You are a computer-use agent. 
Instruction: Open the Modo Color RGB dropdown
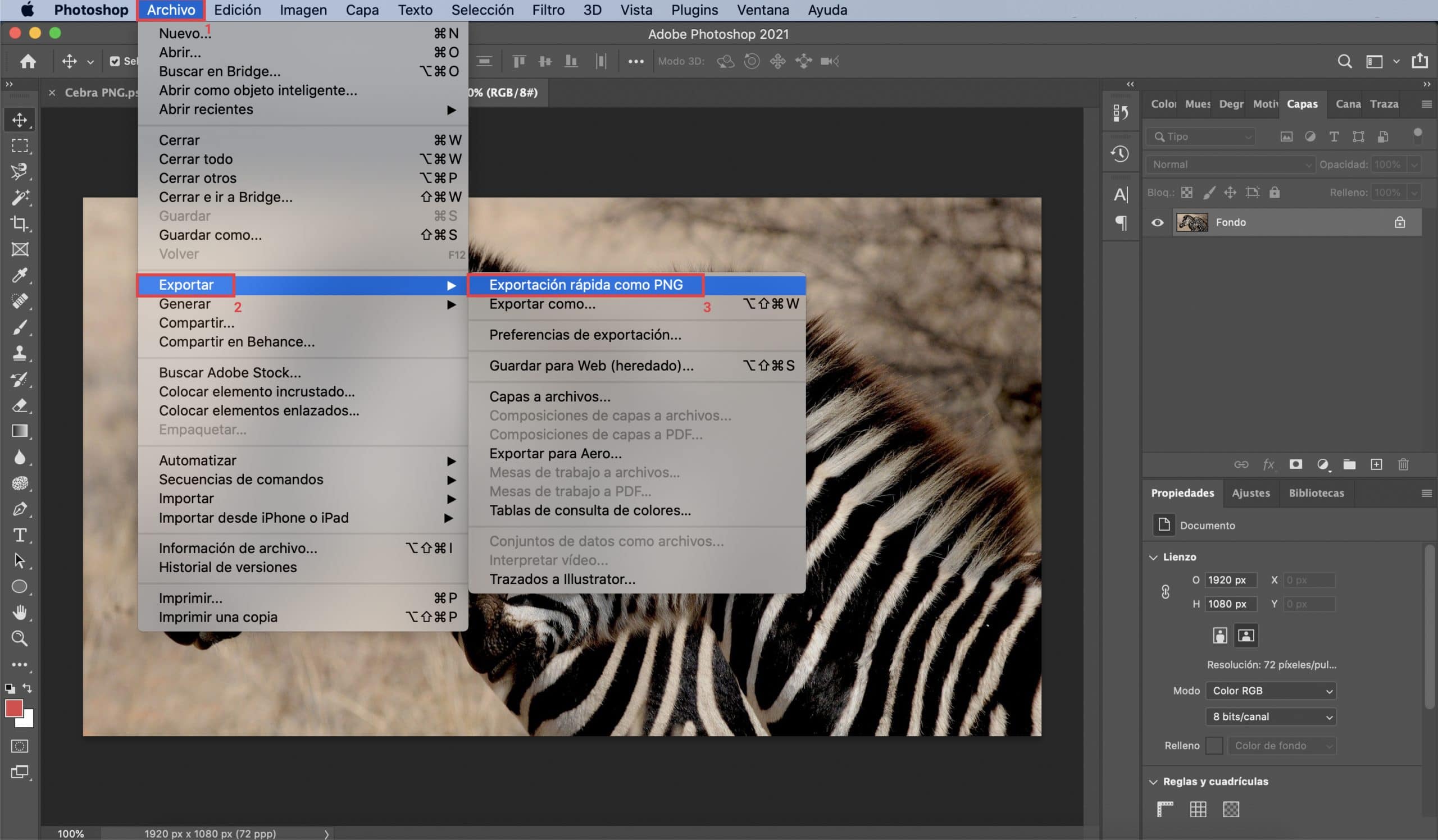click(x=1271, y=691)
